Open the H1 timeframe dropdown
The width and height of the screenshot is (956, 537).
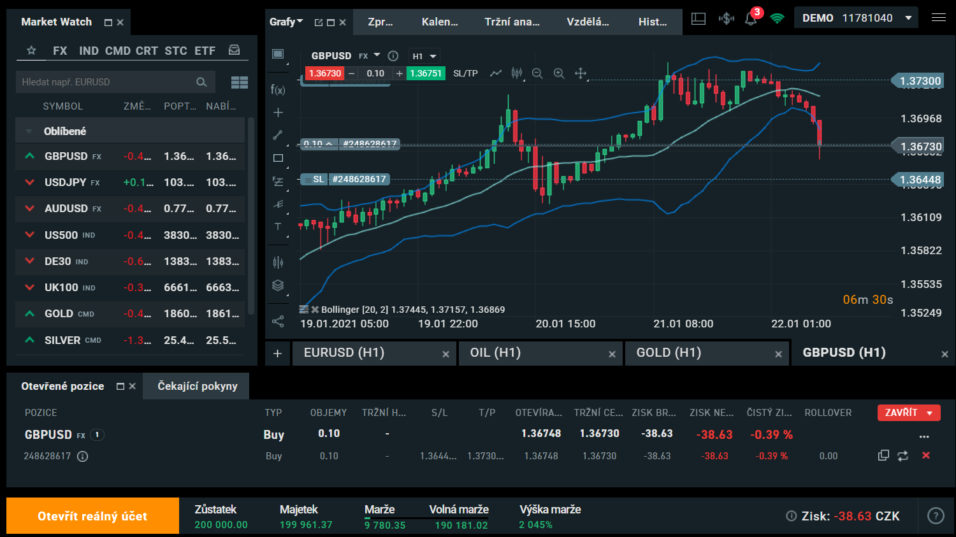point(425,56)
